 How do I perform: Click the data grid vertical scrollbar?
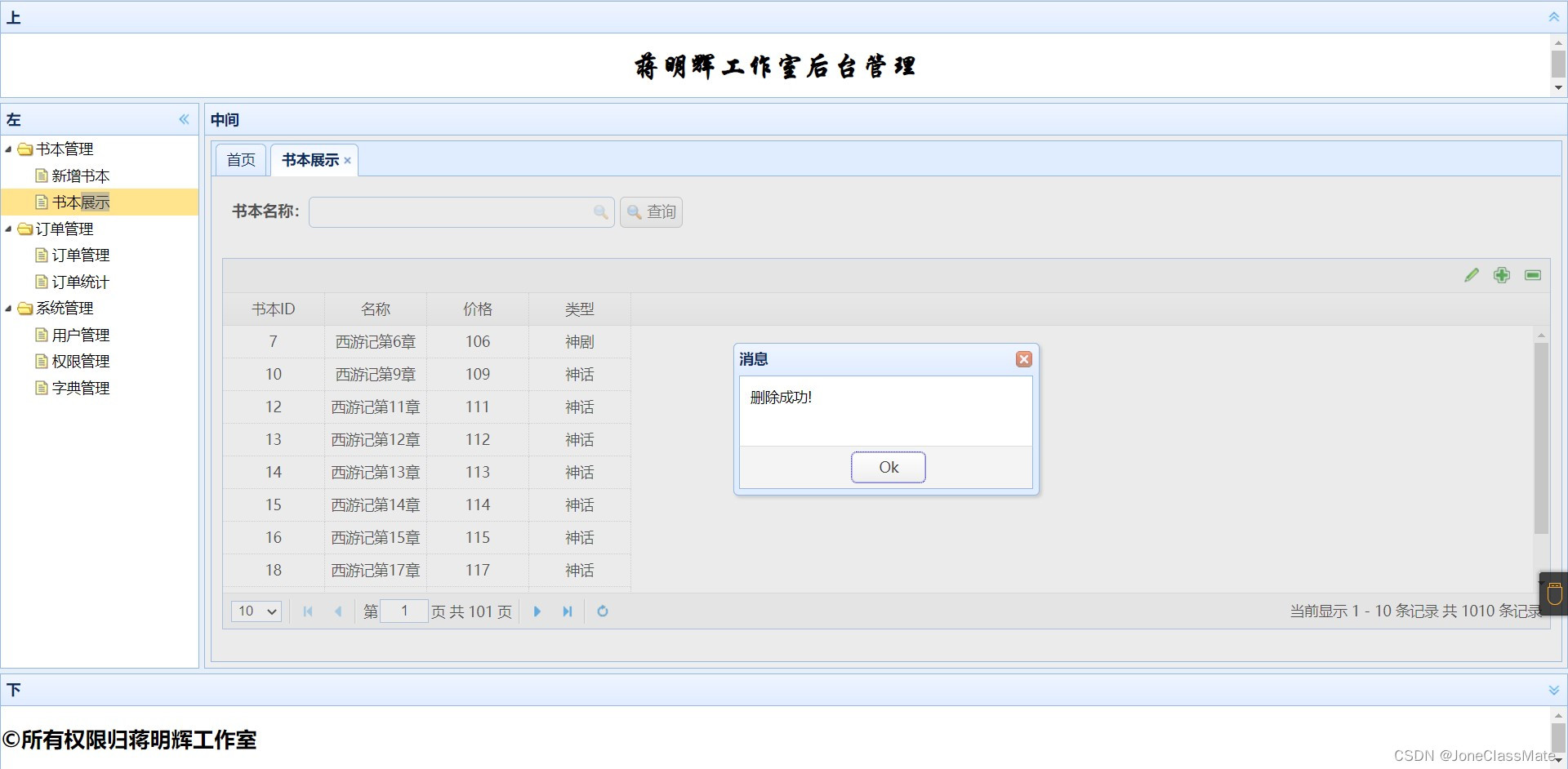[x=1541, y=438]
